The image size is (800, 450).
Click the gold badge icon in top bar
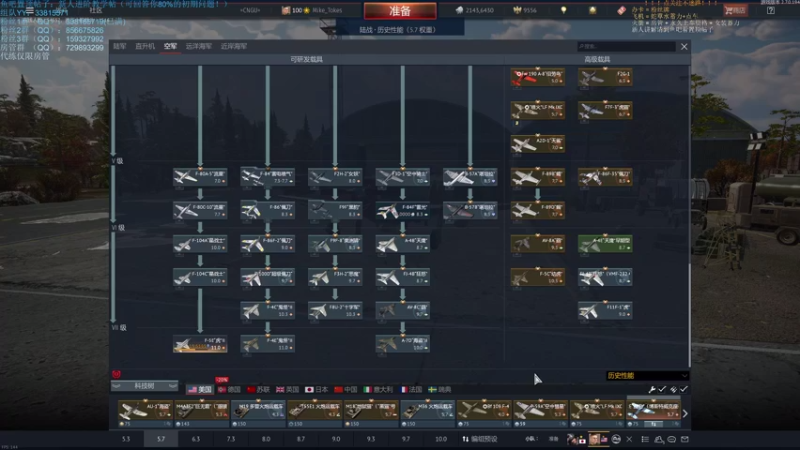click(x=592, y=10)
